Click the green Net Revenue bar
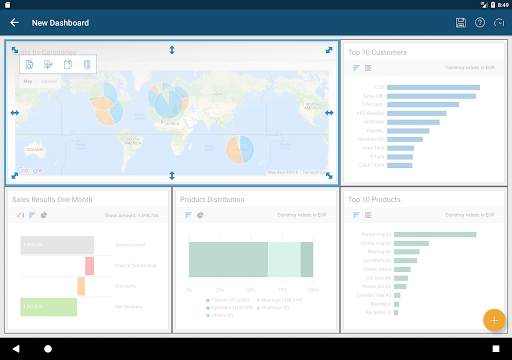Image resolution: width=512 pixels, height=360 pixels. click(49, 307)
